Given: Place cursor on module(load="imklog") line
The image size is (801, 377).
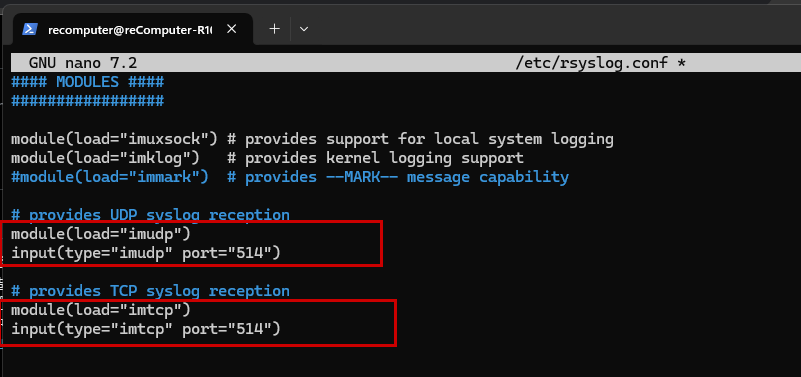Looking at the screenshot, I should (105, 158).
